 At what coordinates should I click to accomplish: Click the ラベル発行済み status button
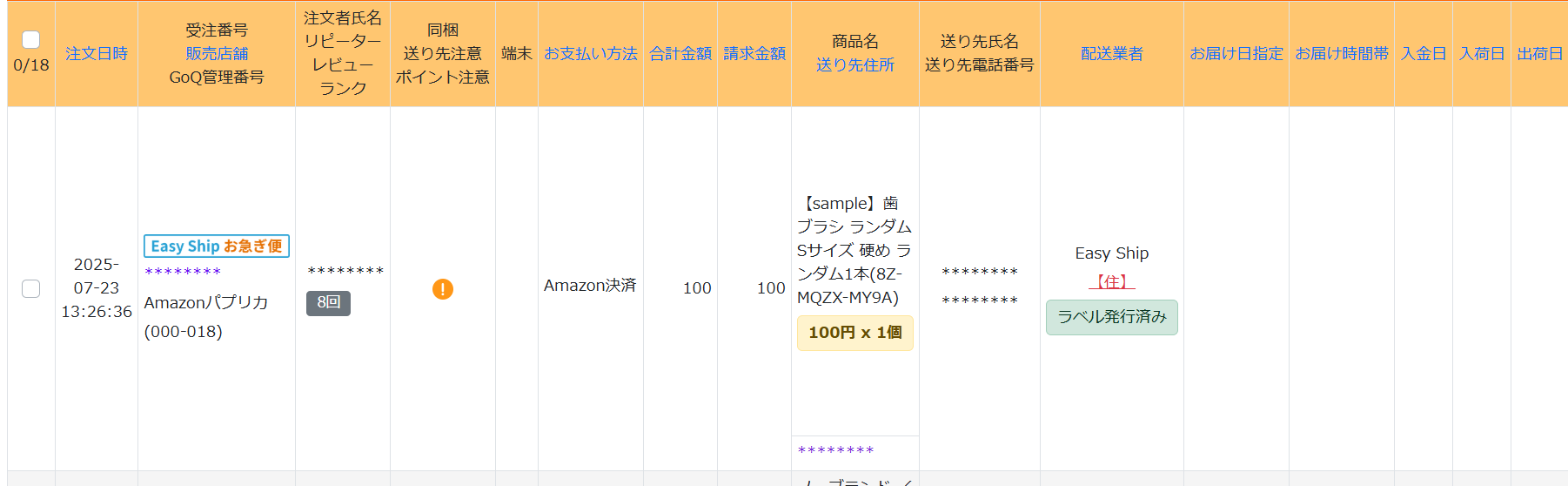[x=1112, y=317]
